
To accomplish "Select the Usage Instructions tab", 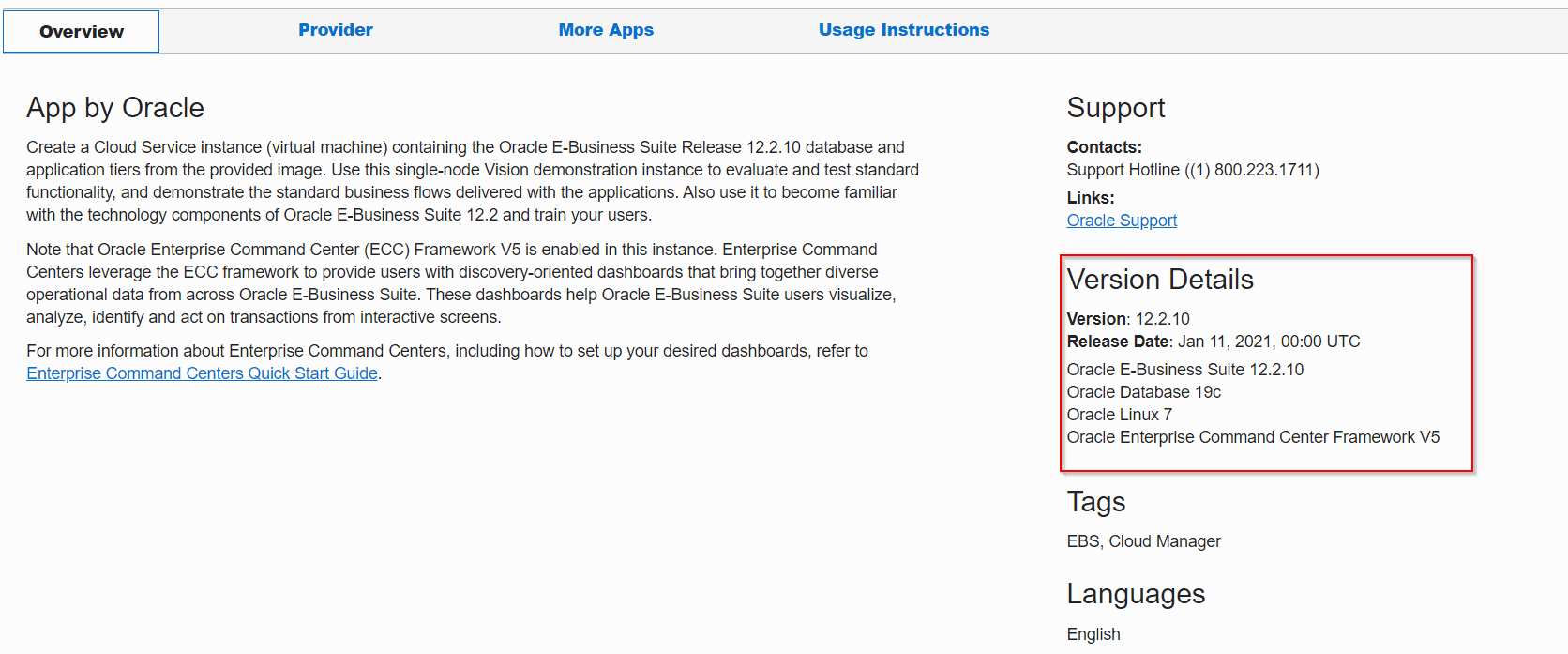I will tap(903, 30).
